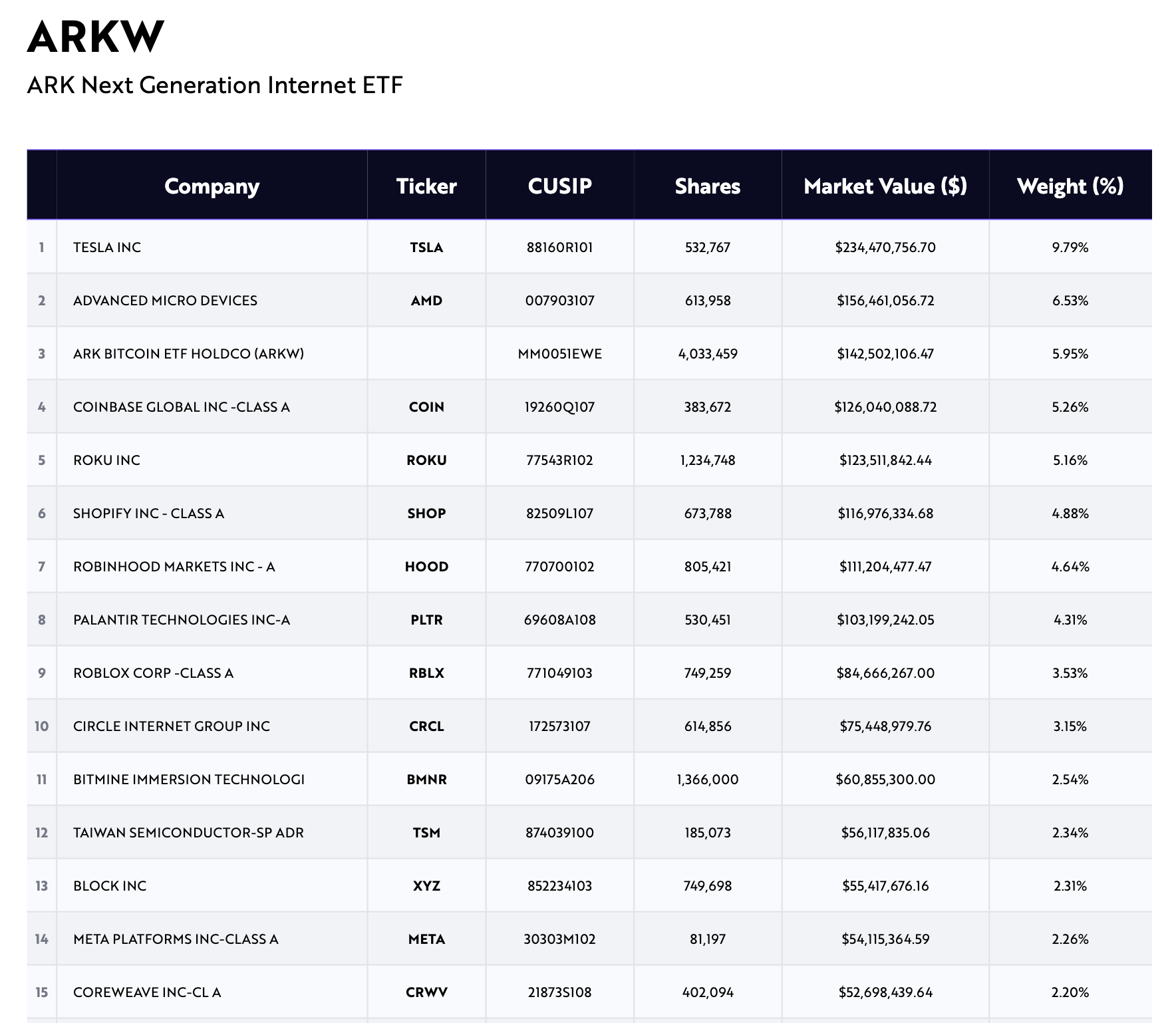Select Palantir CUSIP 69608A108

pos(559,620)
